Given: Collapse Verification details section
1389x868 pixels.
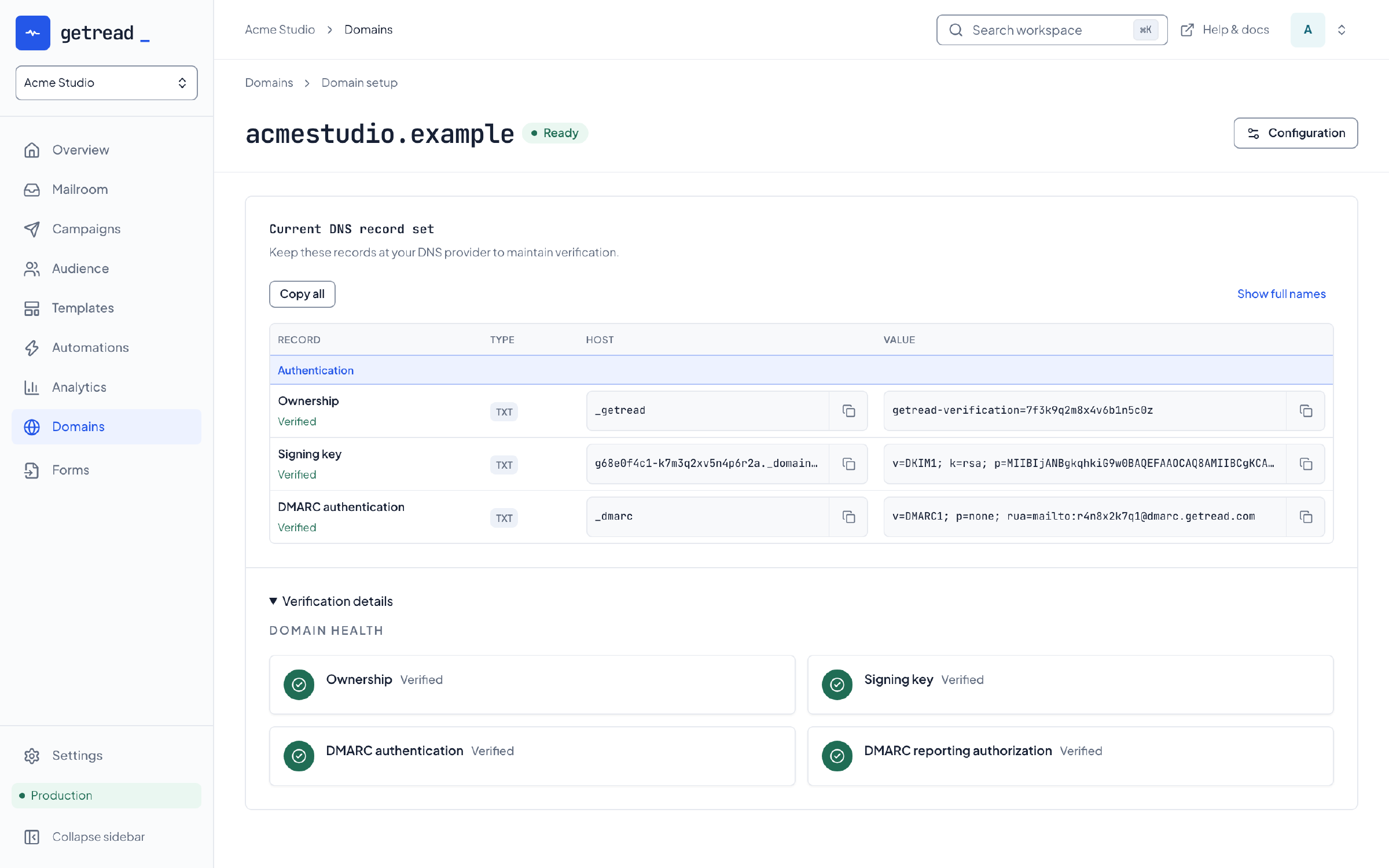Looking at the screenshot, I should (331, 601).
